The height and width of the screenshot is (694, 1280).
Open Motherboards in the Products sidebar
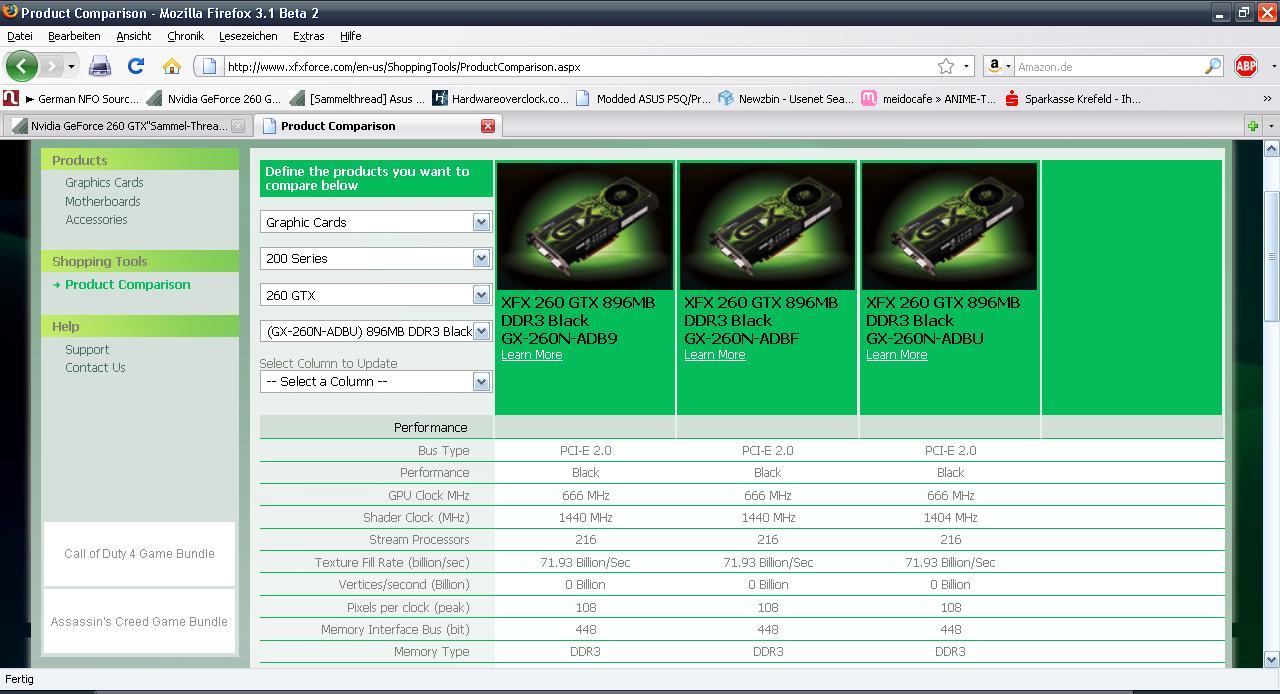102,201
